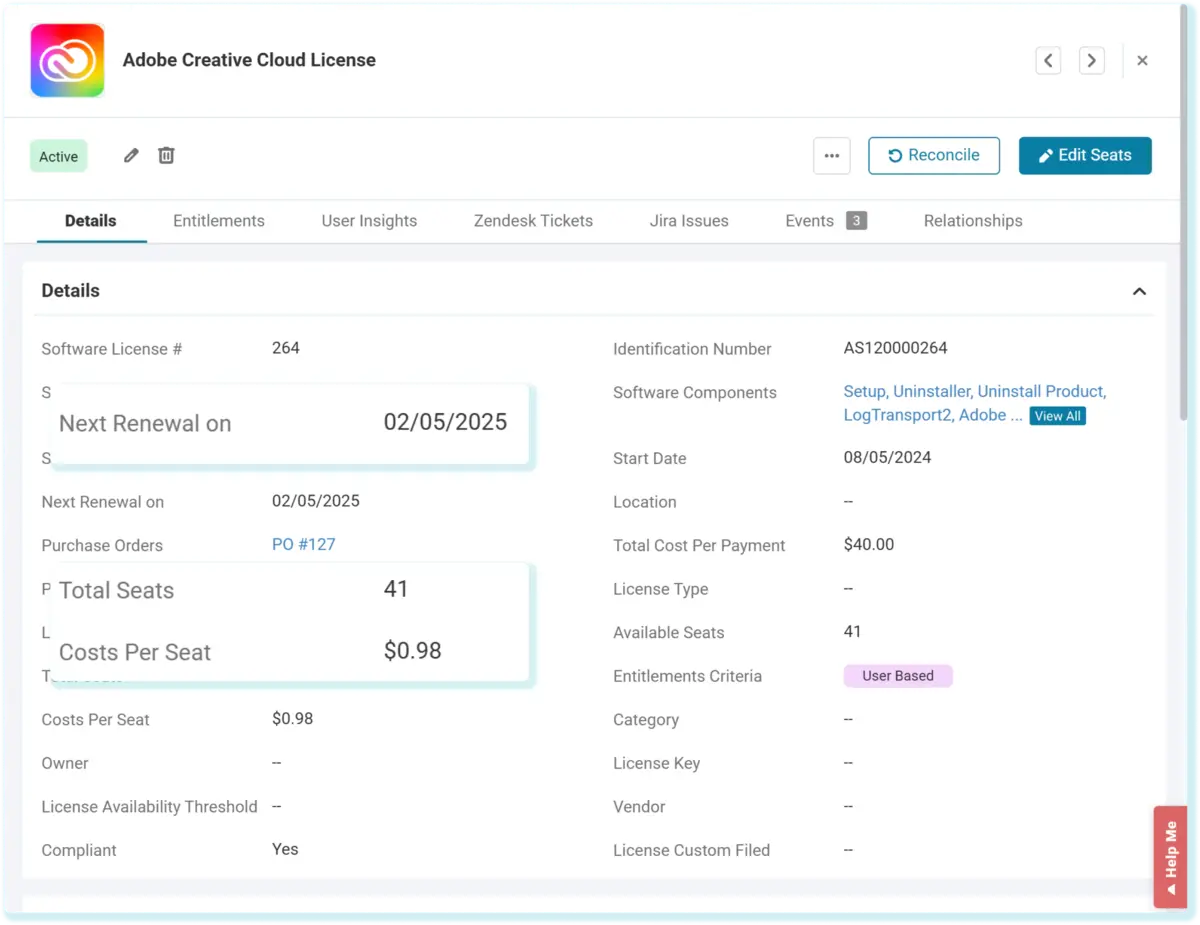The width and height of the screenshot is (1200, 925).
Task: Go to next record arrow
Action: click(x=1091, y=61)
